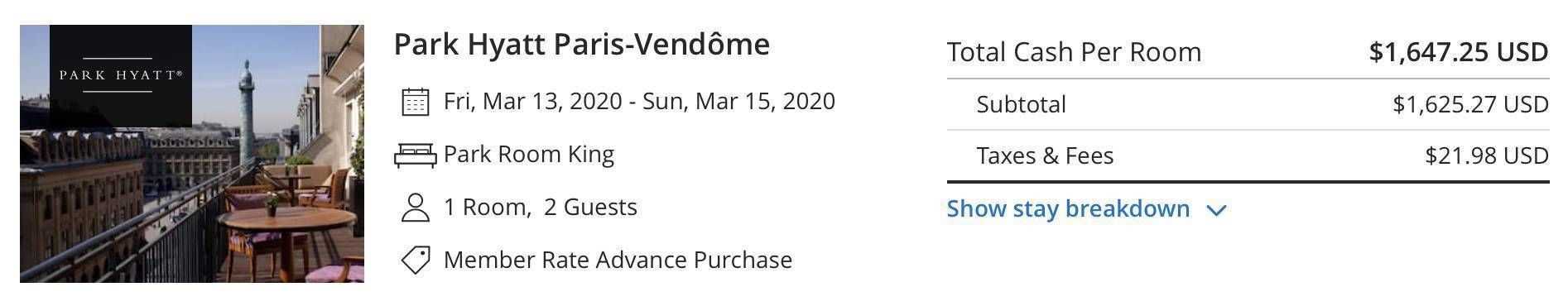The height and width of the screenshot is (306, 1568).
Task: Click the Vendôme column in the hotel photo
Action: pyautogui.click(x=248, y=112)
